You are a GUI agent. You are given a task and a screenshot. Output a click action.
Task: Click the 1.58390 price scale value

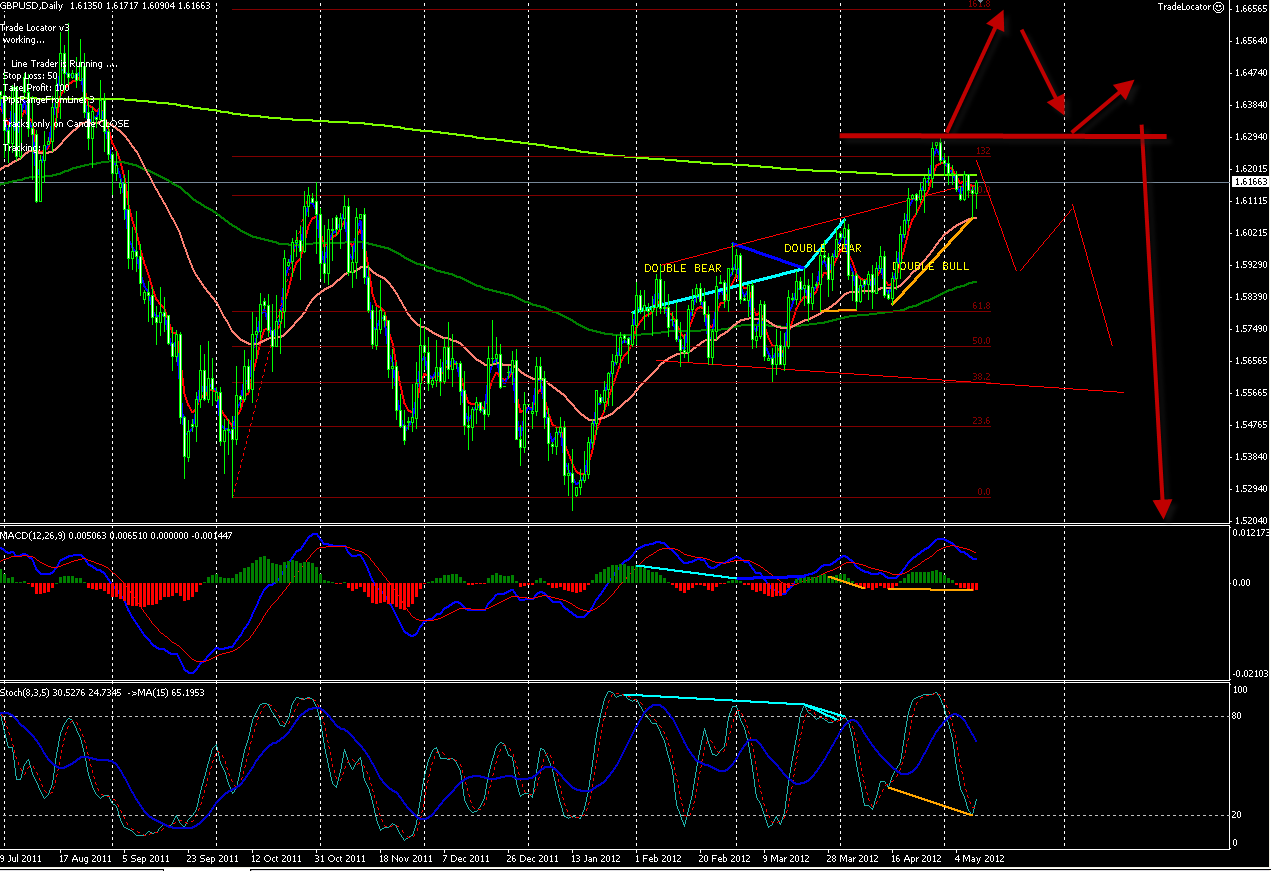click(1252, 297)
